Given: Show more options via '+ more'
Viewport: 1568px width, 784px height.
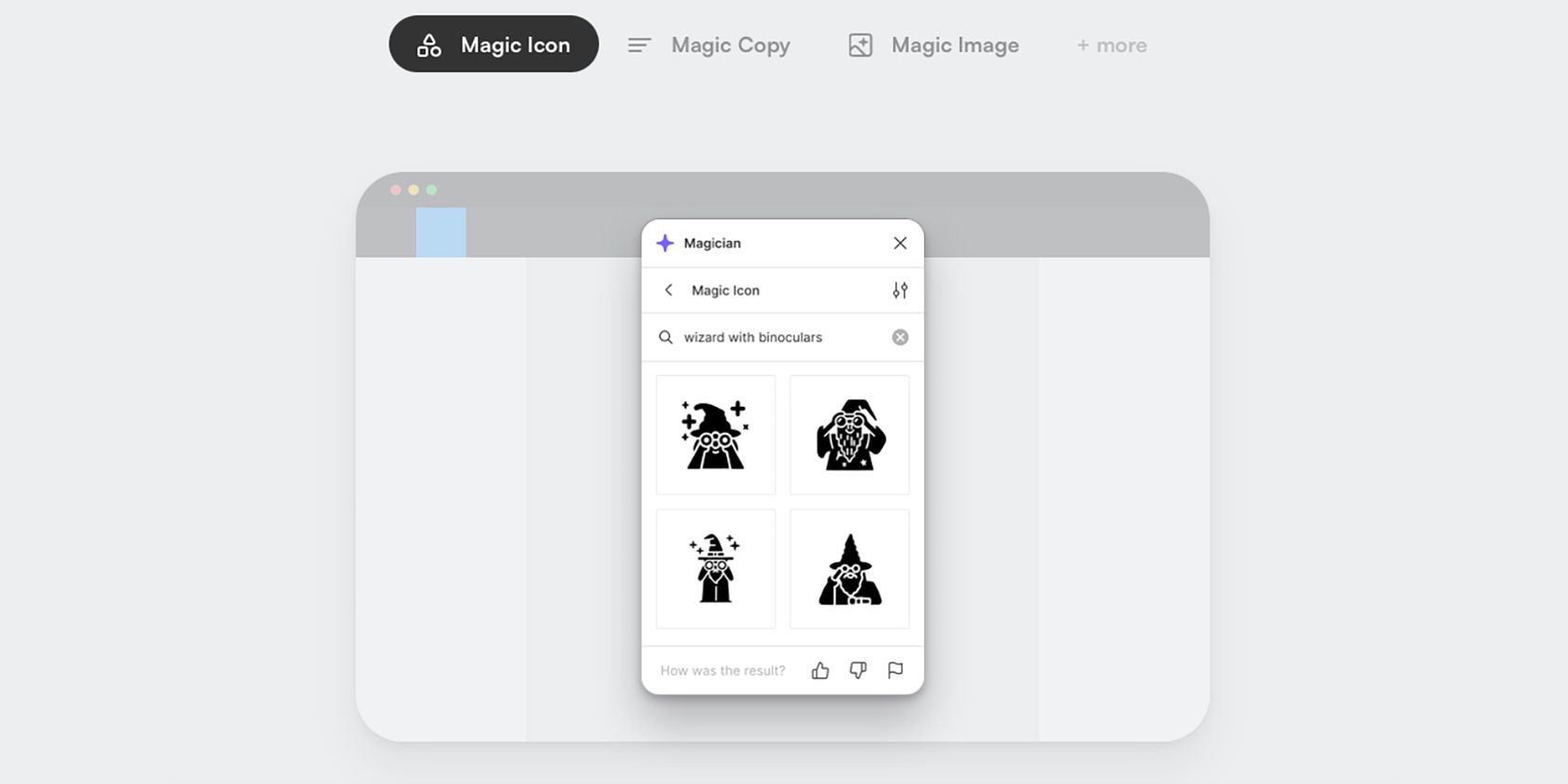Looking at the screenshot, I should point(1112,45).
